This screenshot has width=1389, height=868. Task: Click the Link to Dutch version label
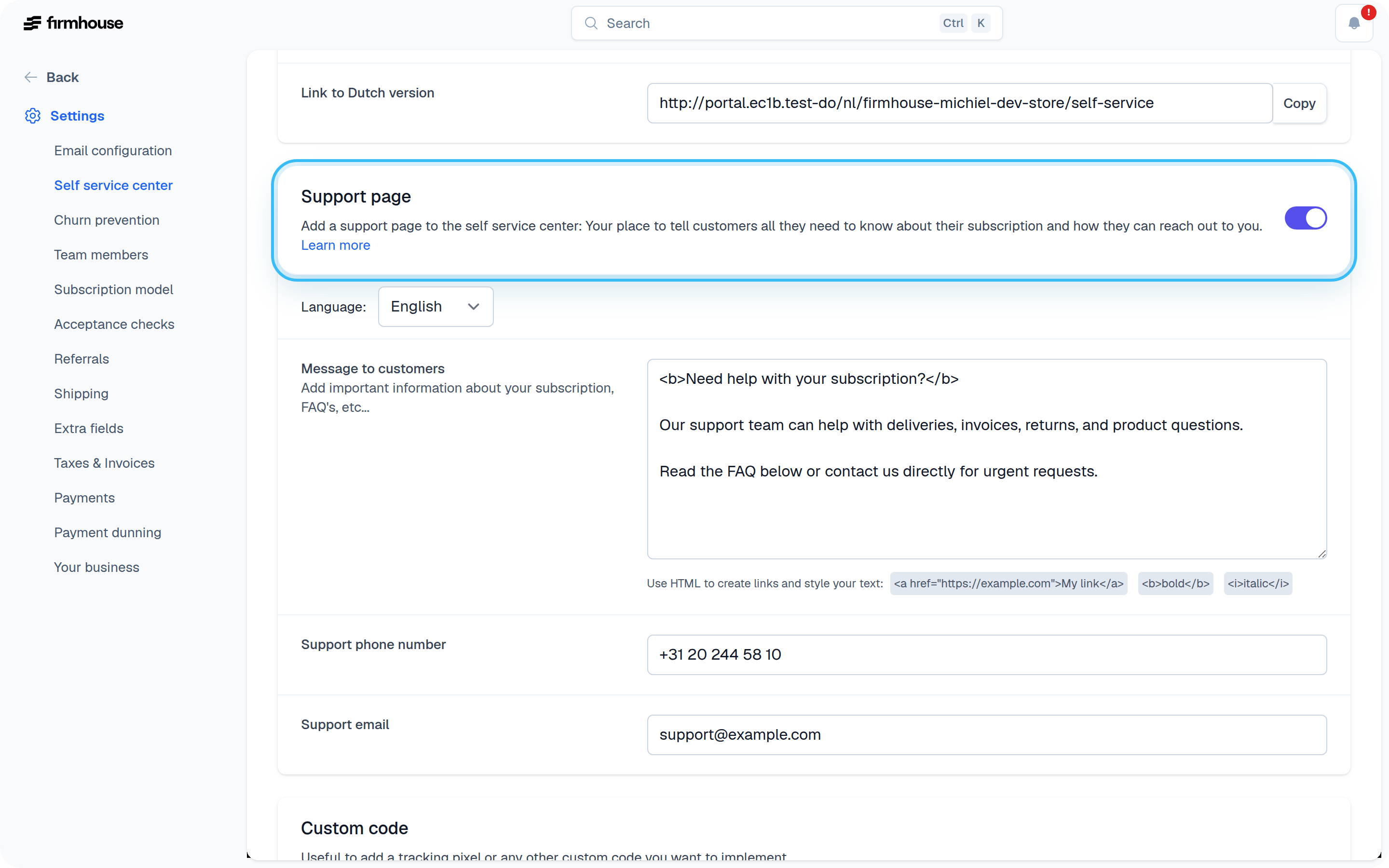pyautogui.click(x=368, y=93)
